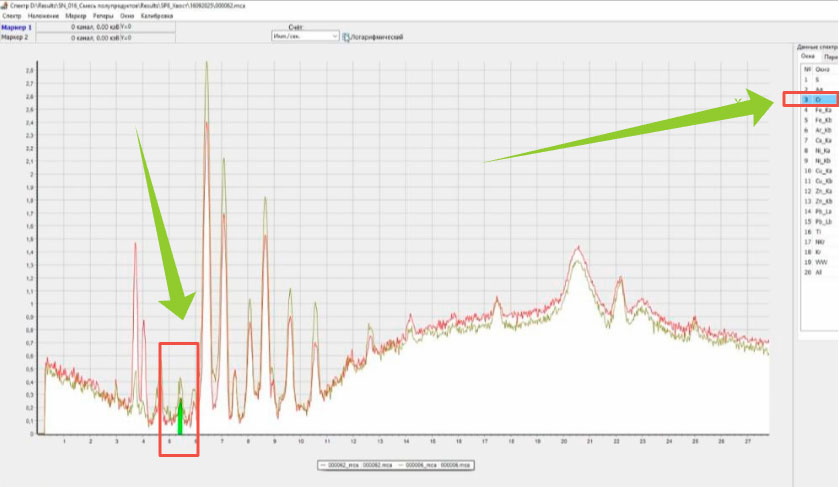Enable the Логарифмический checkbox

point(346,36)
